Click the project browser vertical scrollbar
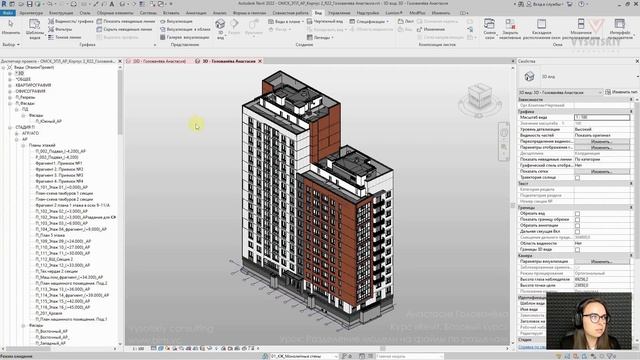Image resolution: width=640 pixels, height=360 pixels. tap(120, 102)
